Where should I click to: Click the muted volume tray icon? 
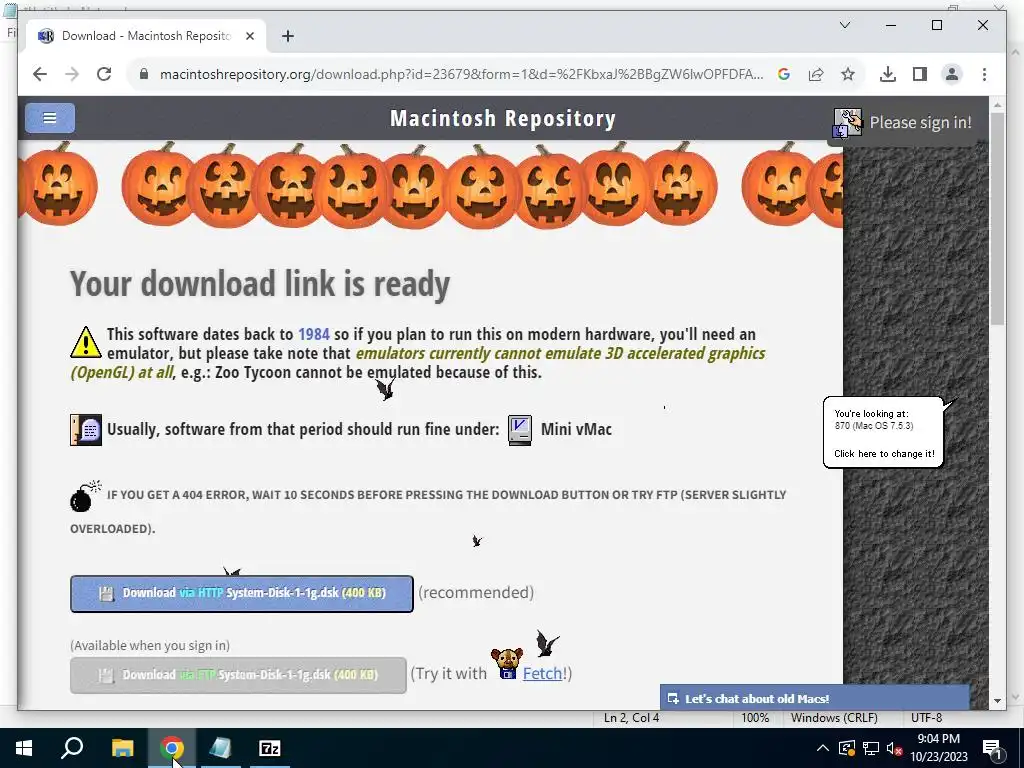click(895, 749)
